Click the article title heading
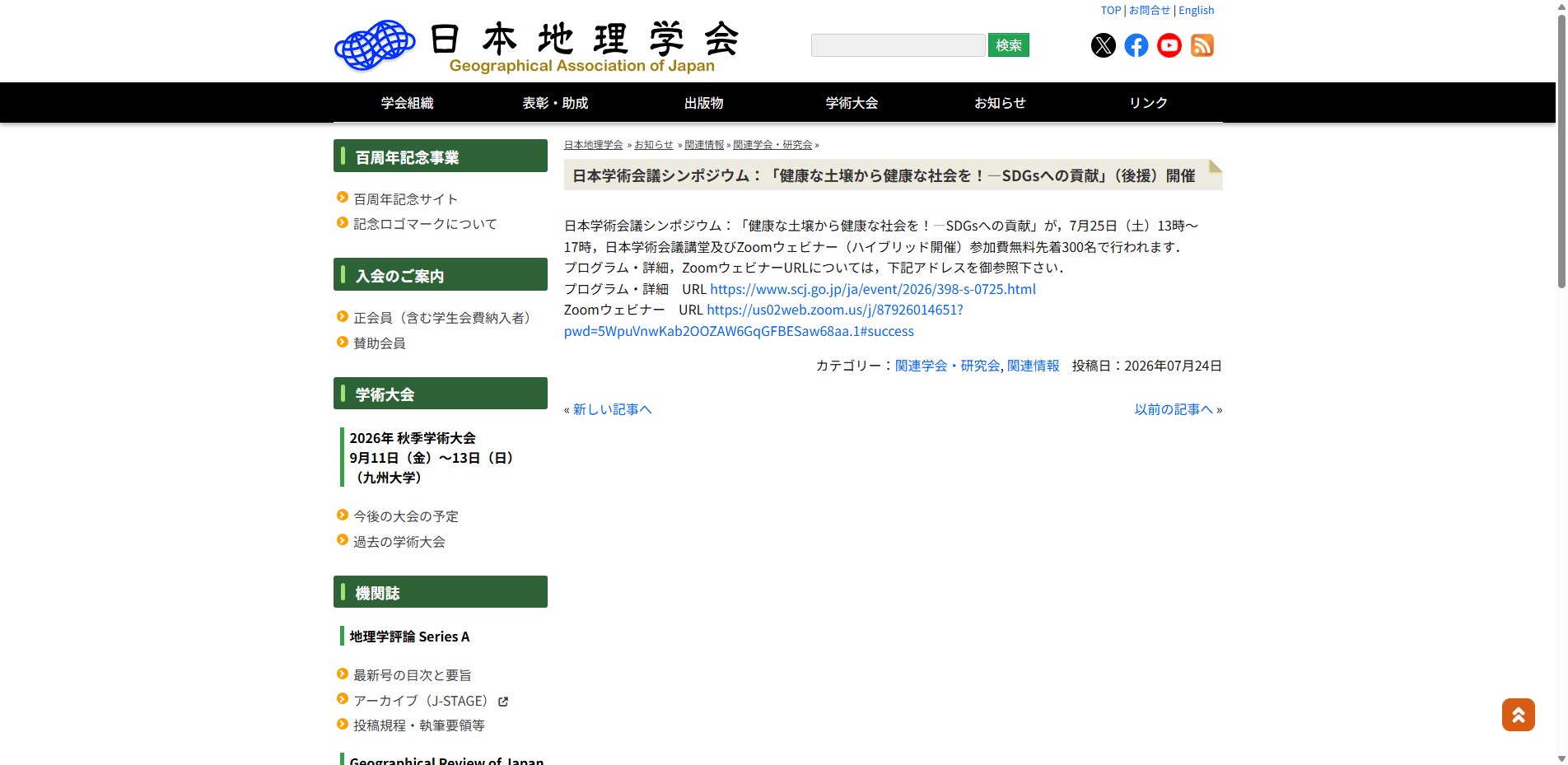 pos(884,175)
